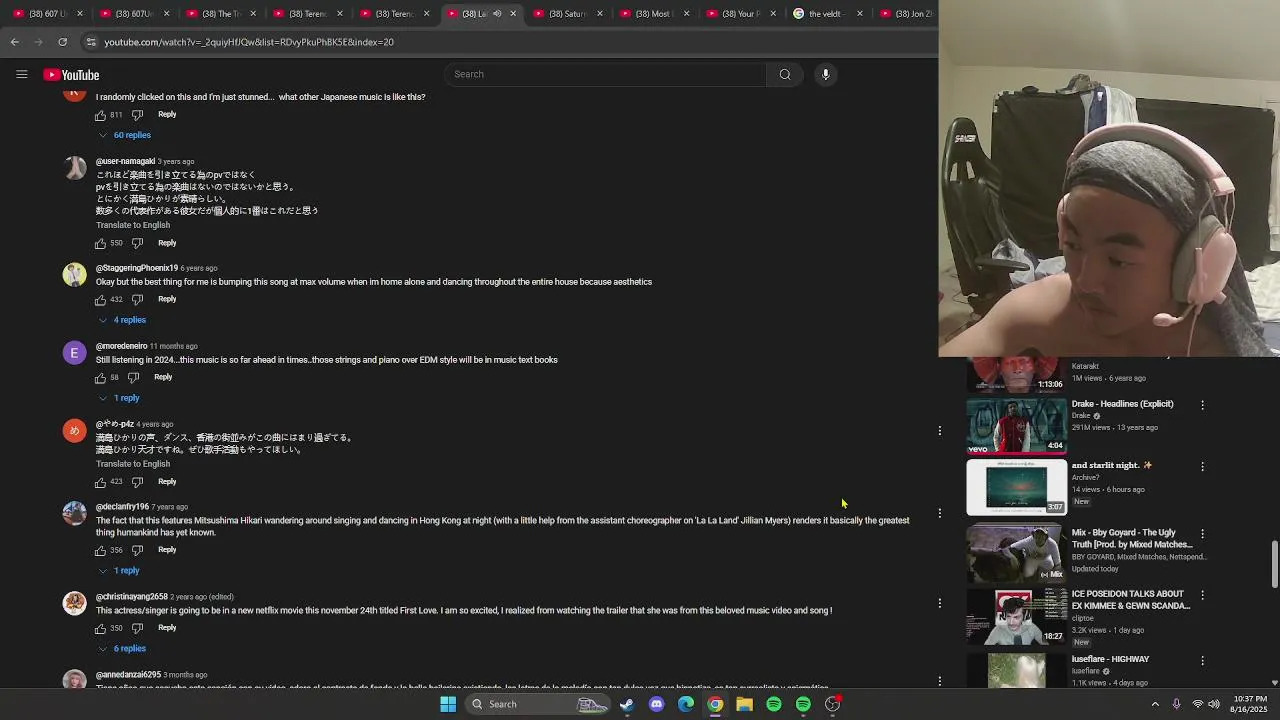Open options menu for Drake Headlines video

click(1202, 405)
